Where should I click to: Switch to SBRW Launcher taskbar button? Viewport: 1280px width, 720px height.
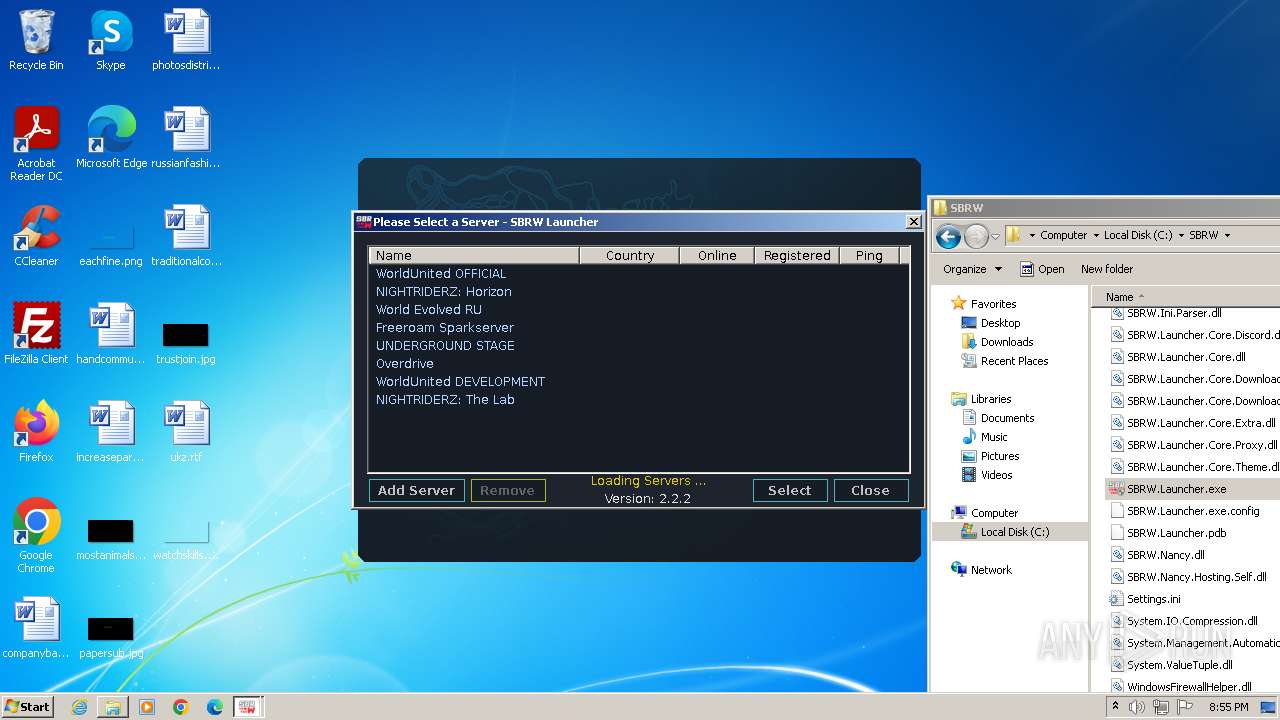click(247, 707)
